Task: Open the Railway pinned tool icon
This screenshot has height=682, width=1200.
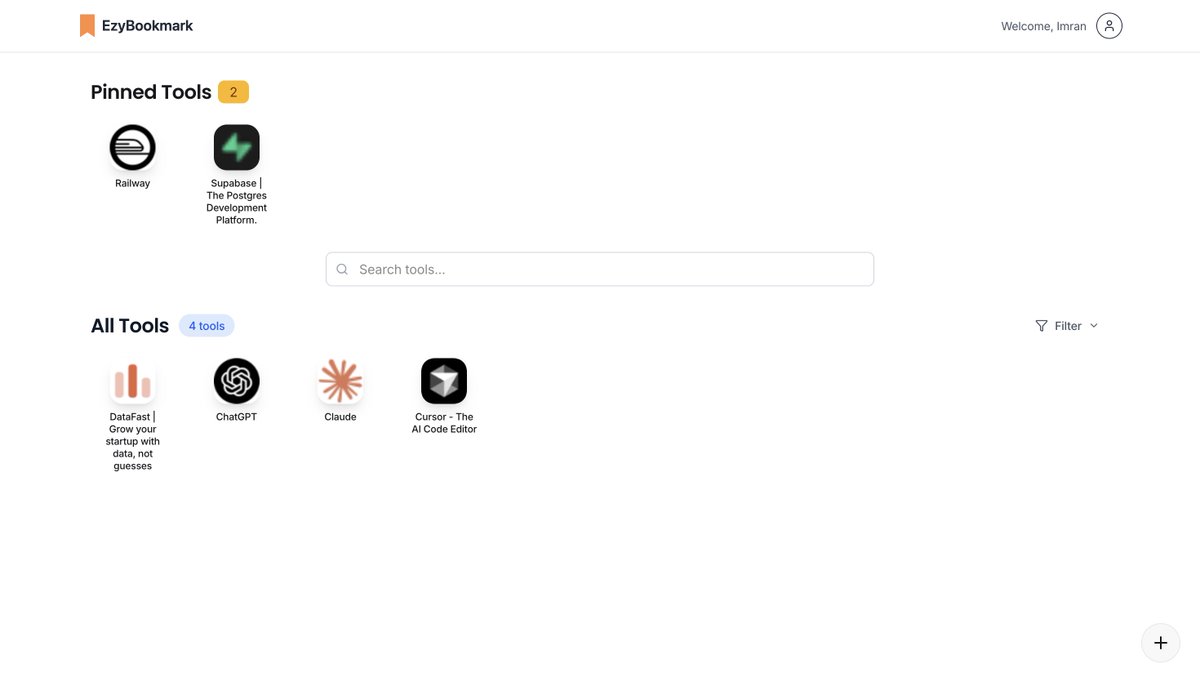Action: 132,147
